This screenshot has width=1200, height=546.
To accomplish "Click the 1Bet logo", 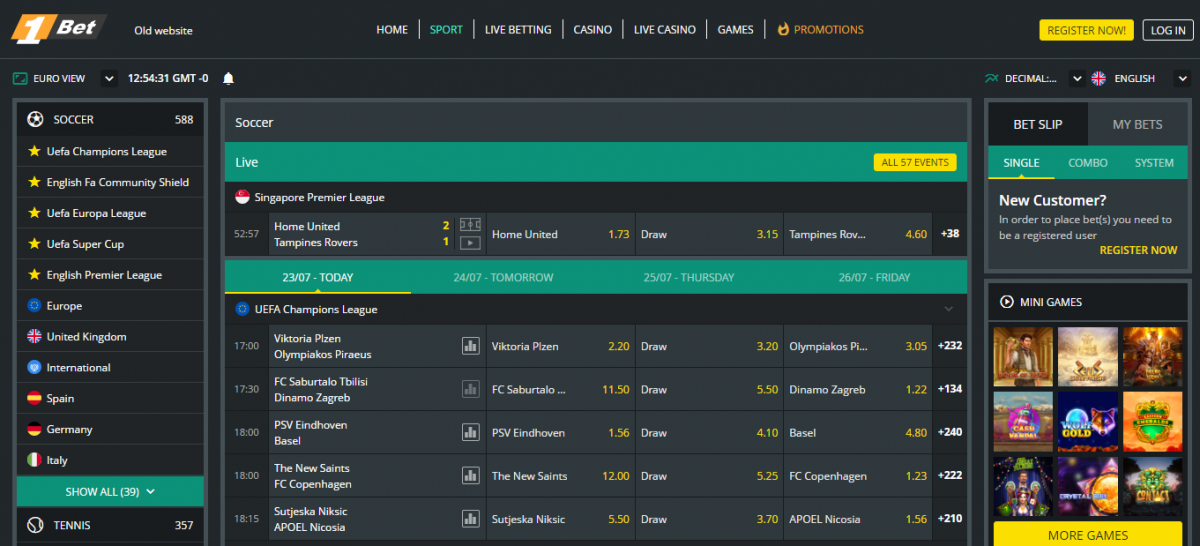I will [x=58, y=29].
